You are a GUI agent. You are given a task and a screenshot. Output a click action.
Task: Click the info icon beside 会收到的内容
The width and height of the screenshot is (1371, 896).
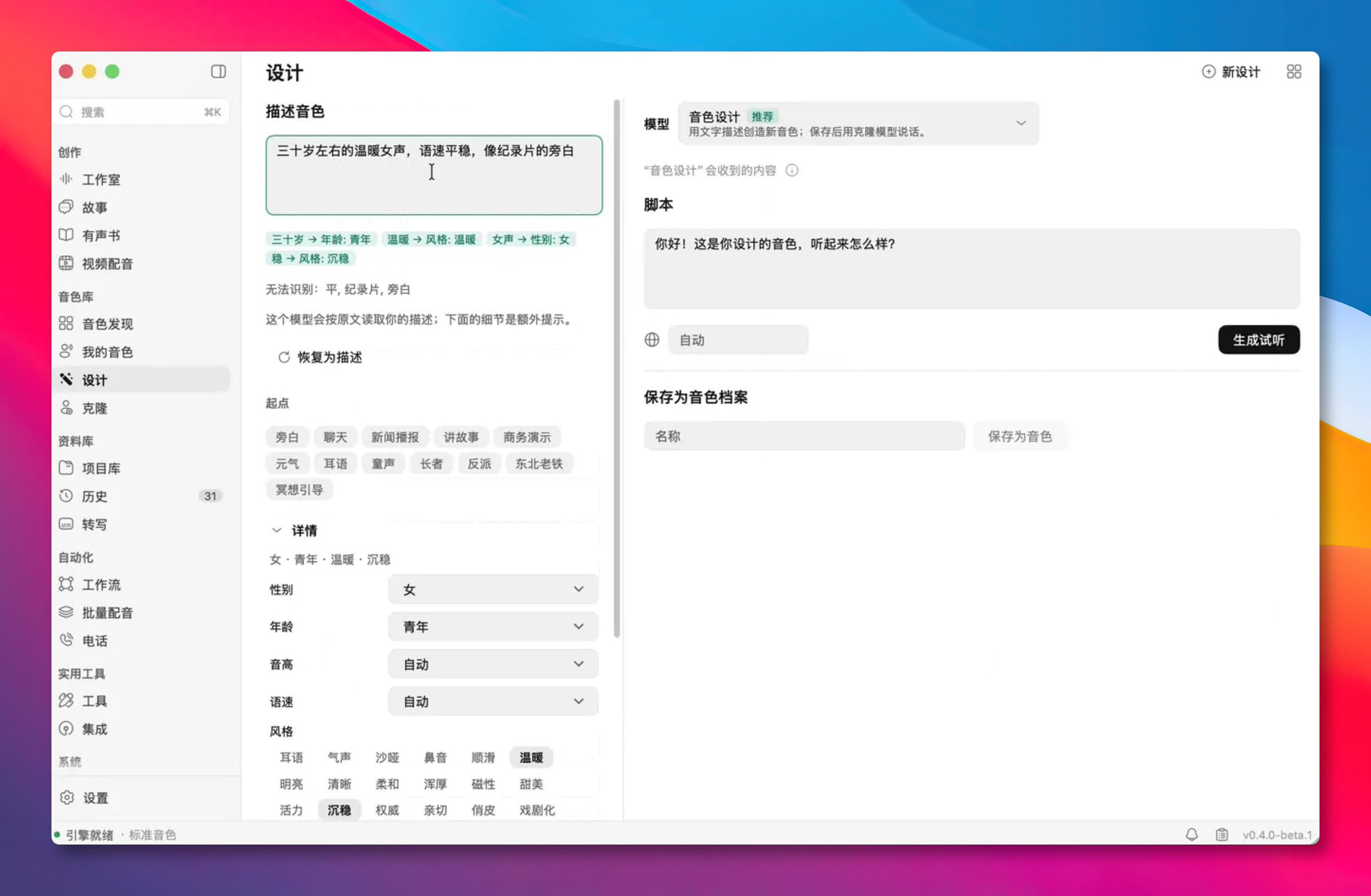792,171
